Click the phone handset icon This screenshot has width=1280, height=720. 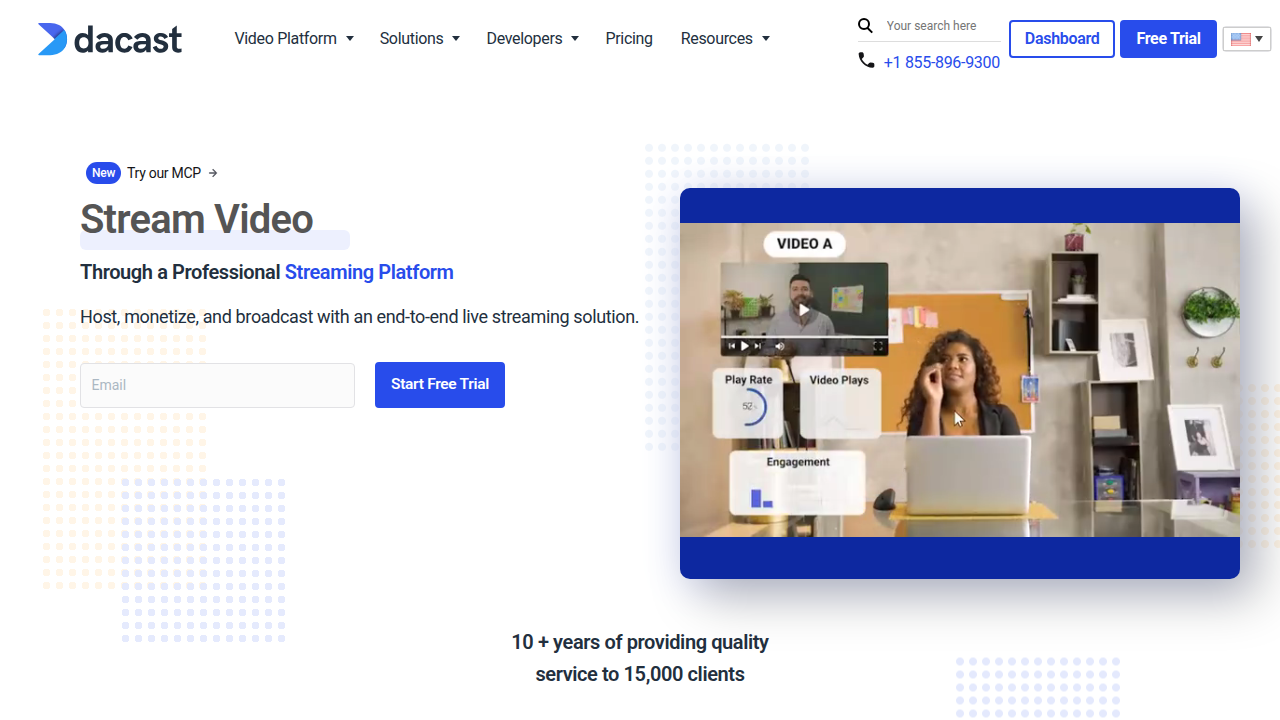click(x=866, y=61)
